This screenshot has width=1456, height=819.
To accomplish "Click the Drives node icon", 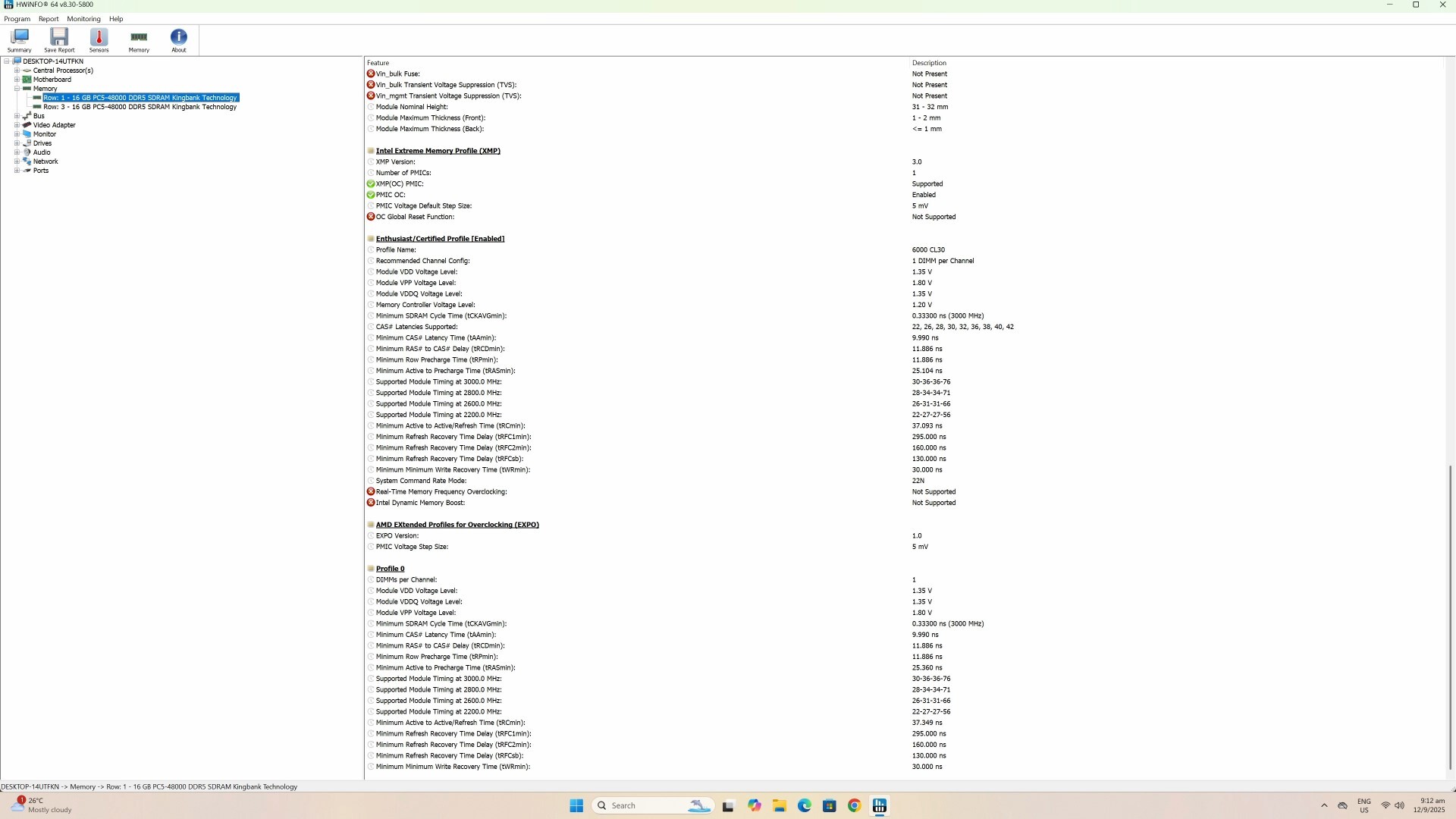I will click(x=27, y=143).
